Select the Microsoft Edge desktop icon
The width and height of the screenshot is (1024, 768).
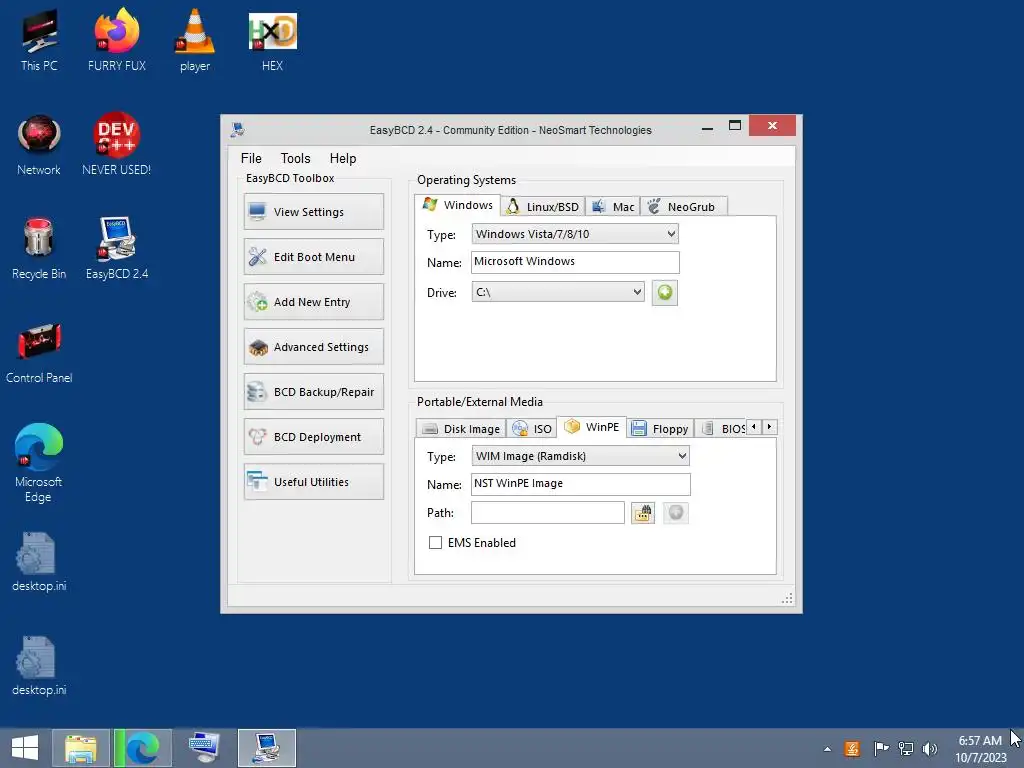pos(39,462)
